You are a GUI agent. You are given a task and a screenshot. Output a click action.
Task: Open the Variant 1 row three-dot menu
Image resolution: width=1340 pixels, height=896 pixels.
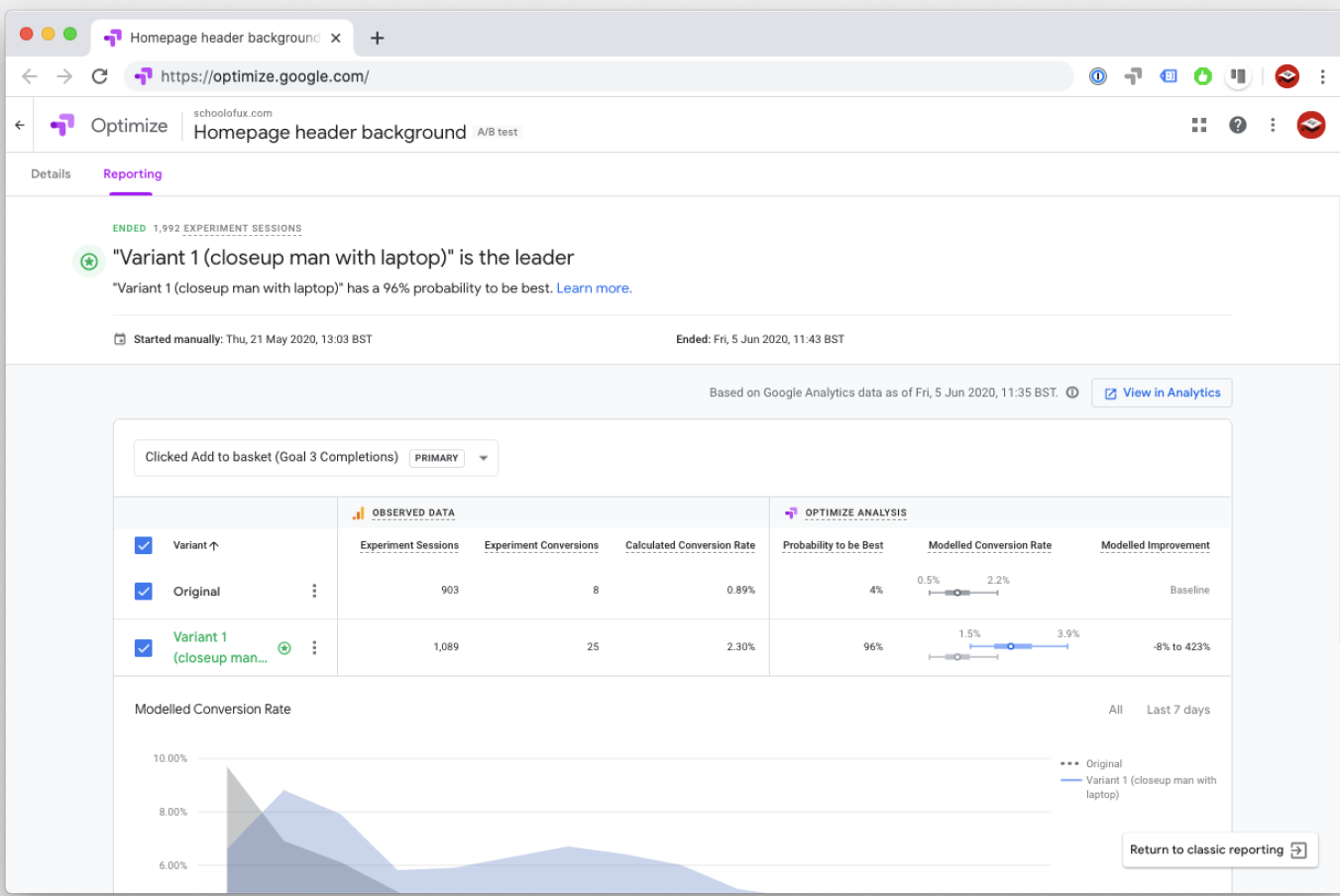pyautogui.click(x=314, y=647)
